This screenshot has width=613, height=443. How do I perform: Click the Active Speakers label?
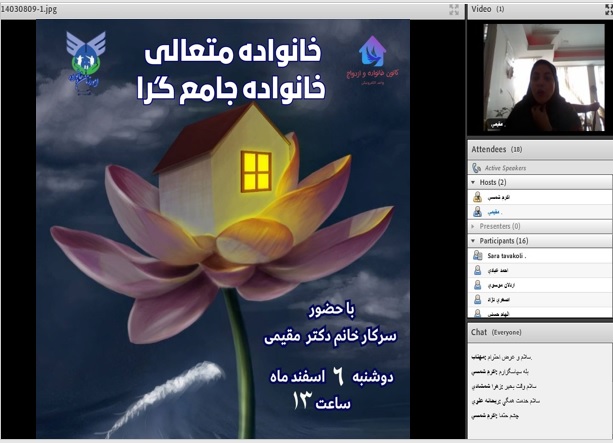click(x=505, y=168)
